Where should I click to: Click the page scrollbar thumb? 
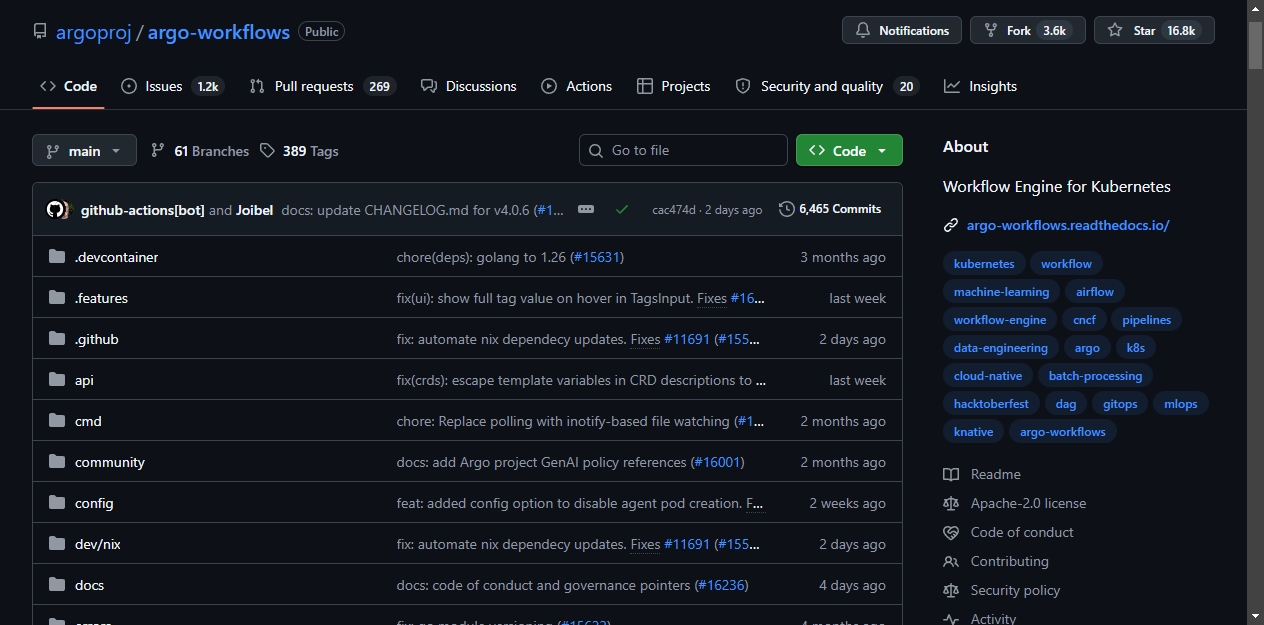1255,44
